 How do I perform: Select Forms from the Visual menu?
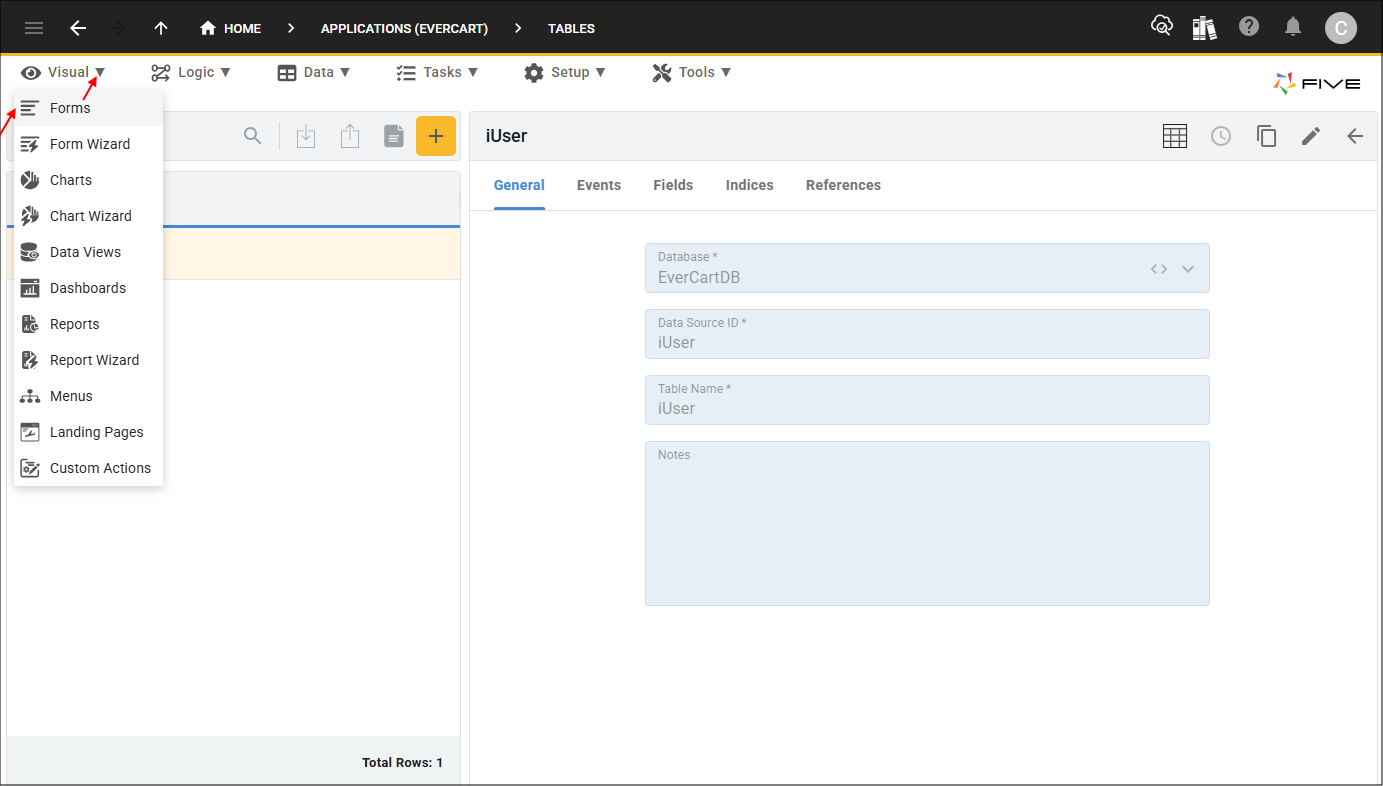(70, 108)
